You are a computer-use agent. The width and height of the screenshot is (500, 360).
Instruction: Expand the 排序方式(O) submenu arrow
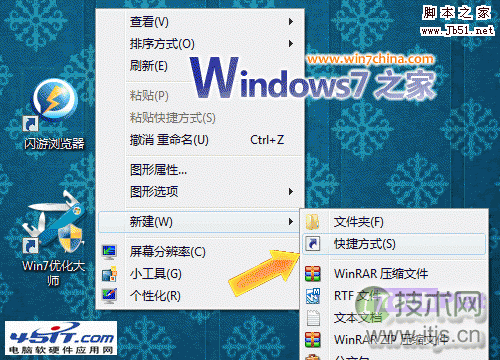tap(291, 44)
